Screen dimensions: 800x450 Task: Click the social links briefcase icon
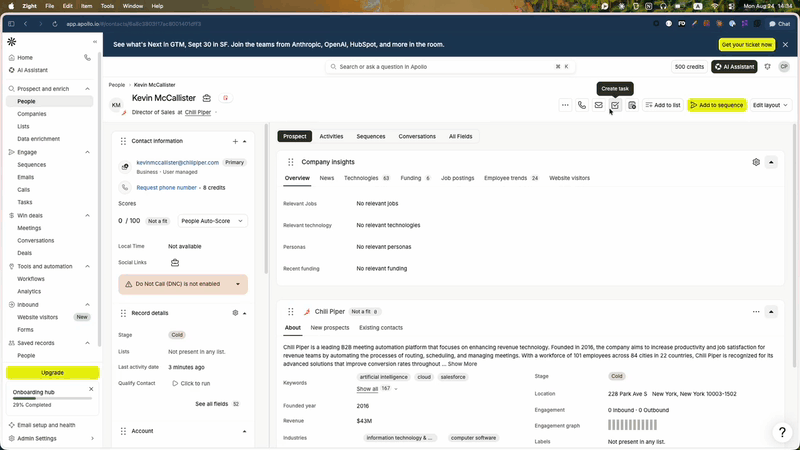pyautogui.click(x=175, y=263)
